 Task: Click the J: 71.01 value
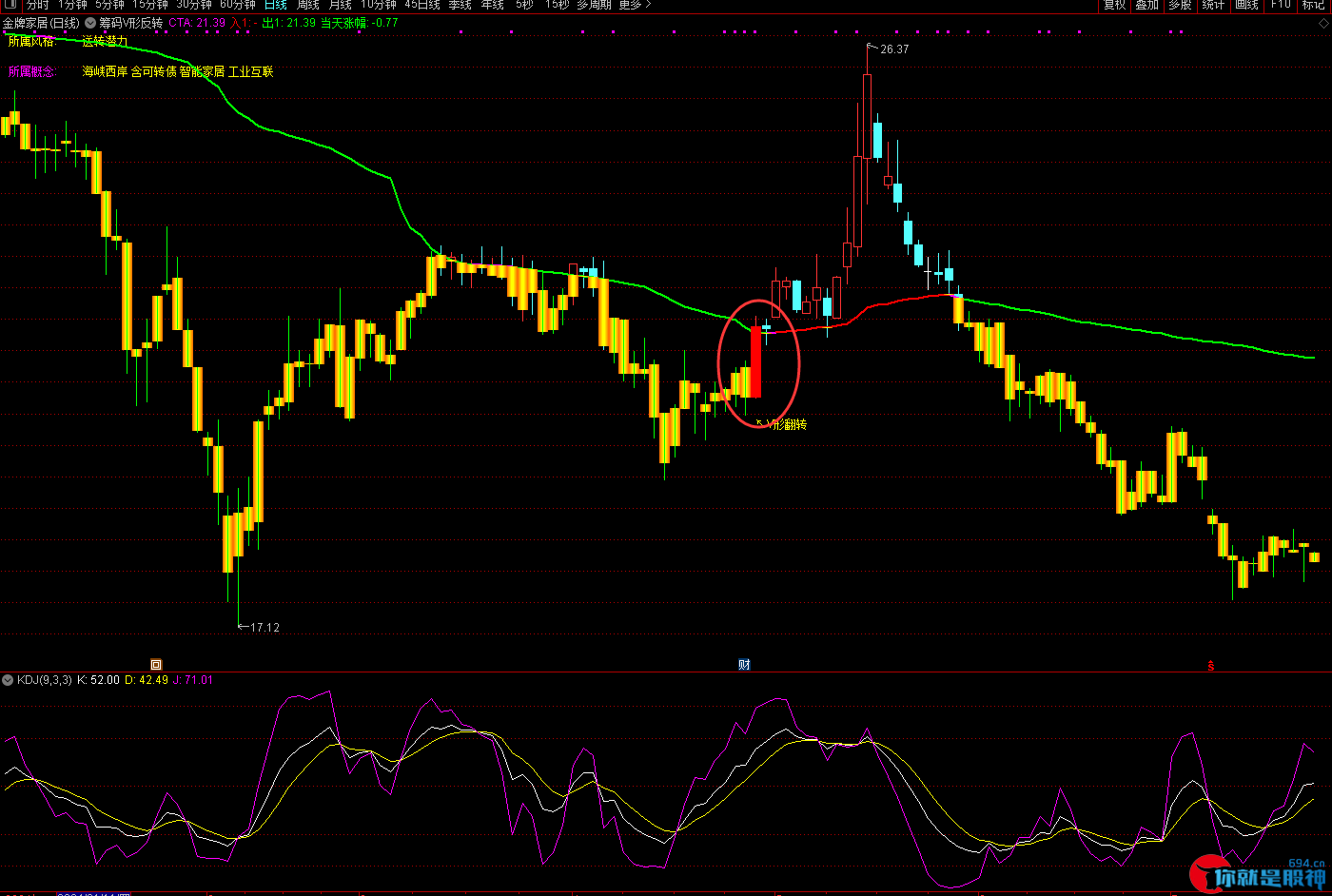coord(193,680)
